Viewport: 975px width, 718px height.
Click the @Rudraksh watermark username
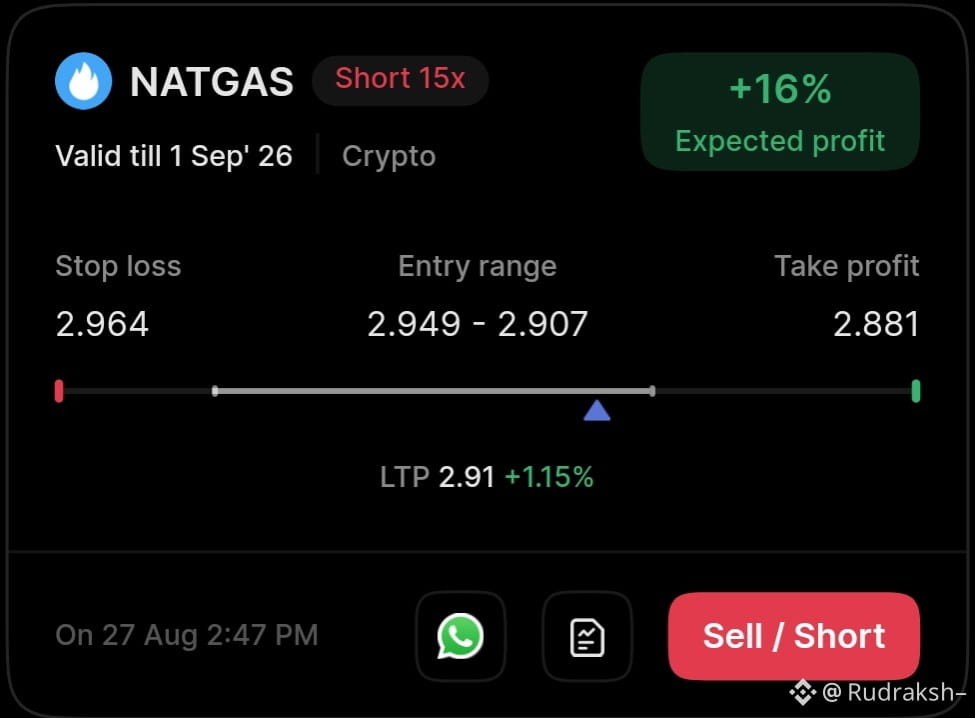point(894,692)
